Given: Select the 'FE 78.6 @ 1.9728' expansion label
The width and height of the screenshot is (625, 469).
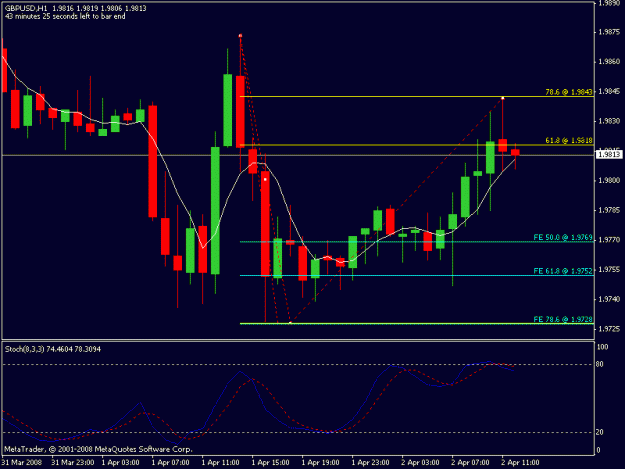Looking at the screenshot, I should point(563,319).
